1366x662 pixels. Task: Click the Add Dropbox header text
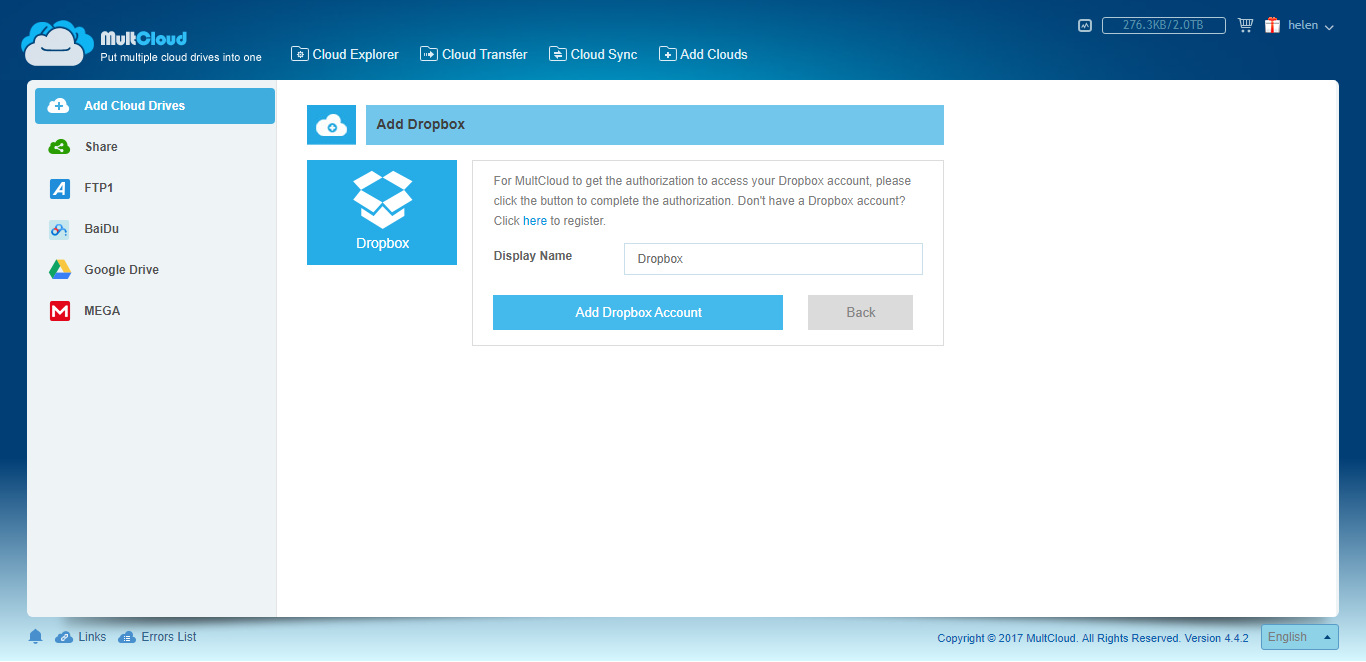tap(420, 125)
